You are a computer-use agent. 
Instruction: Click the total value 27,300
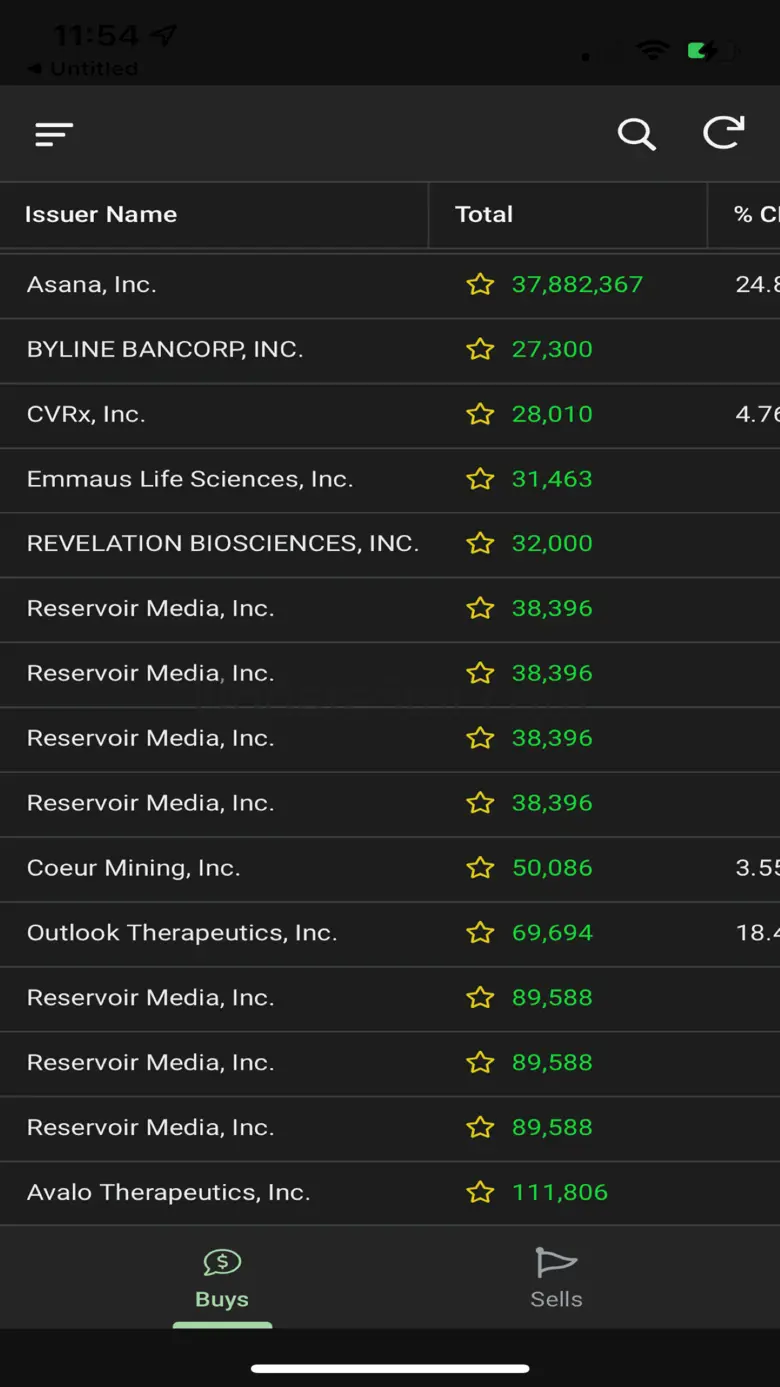552,350
